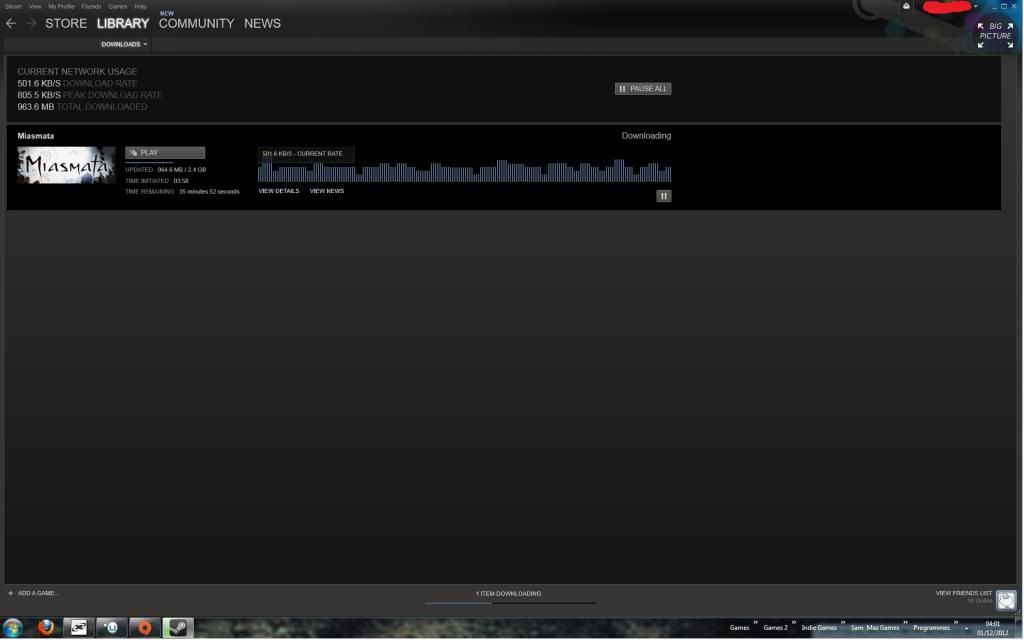Click the forward navigation arrow

(31, 23)
